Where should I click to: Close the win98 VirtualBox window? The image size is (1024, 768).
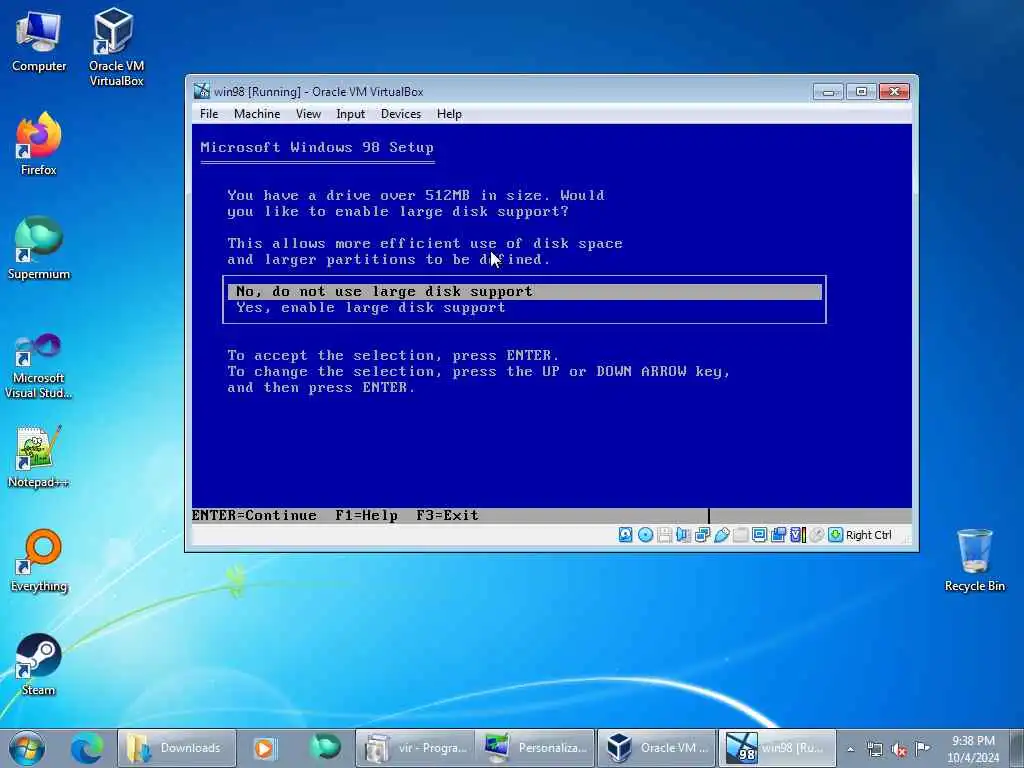point(894,91)
